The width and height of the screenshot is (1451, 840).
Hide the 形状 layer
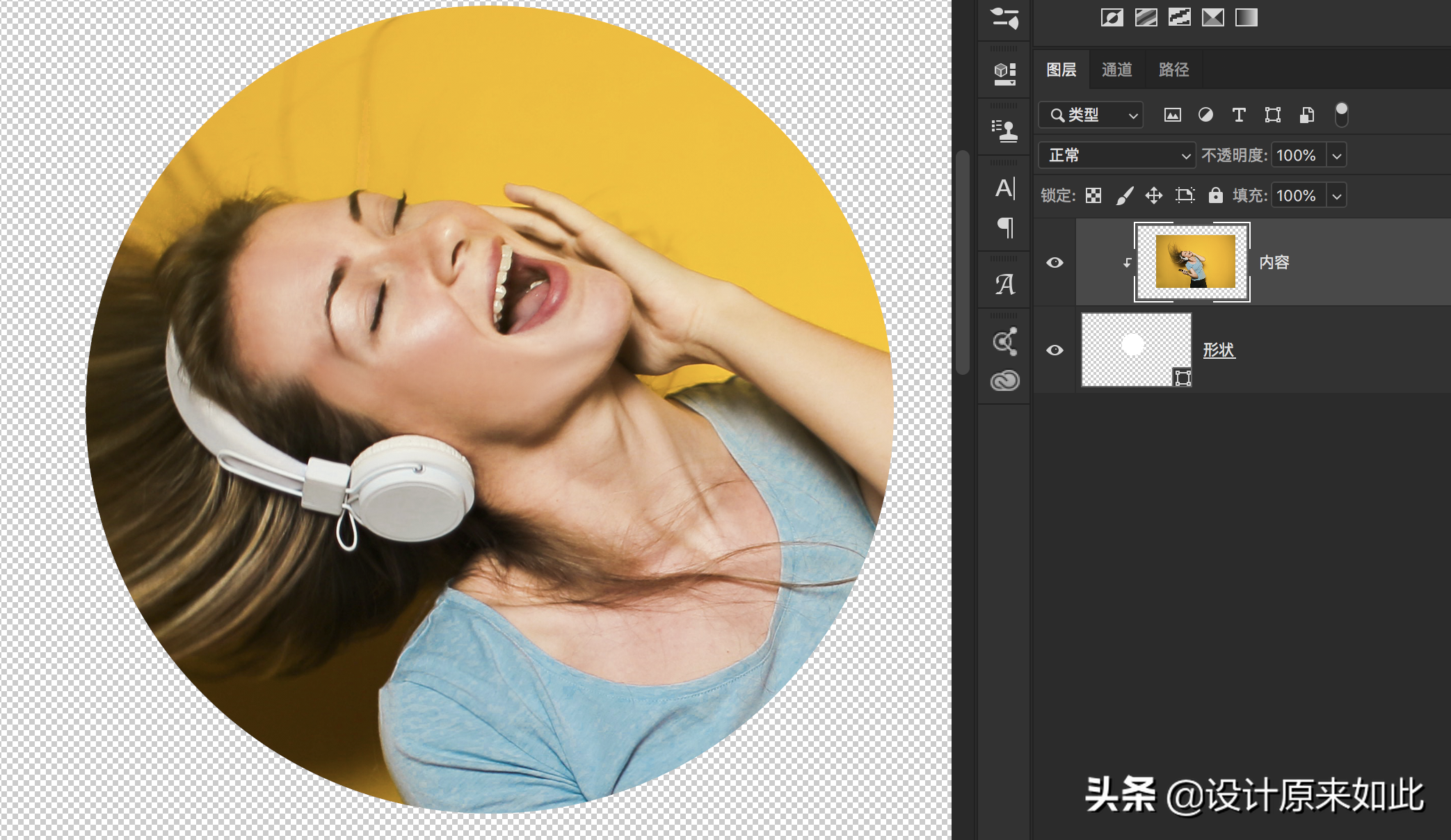(1055, 350)
